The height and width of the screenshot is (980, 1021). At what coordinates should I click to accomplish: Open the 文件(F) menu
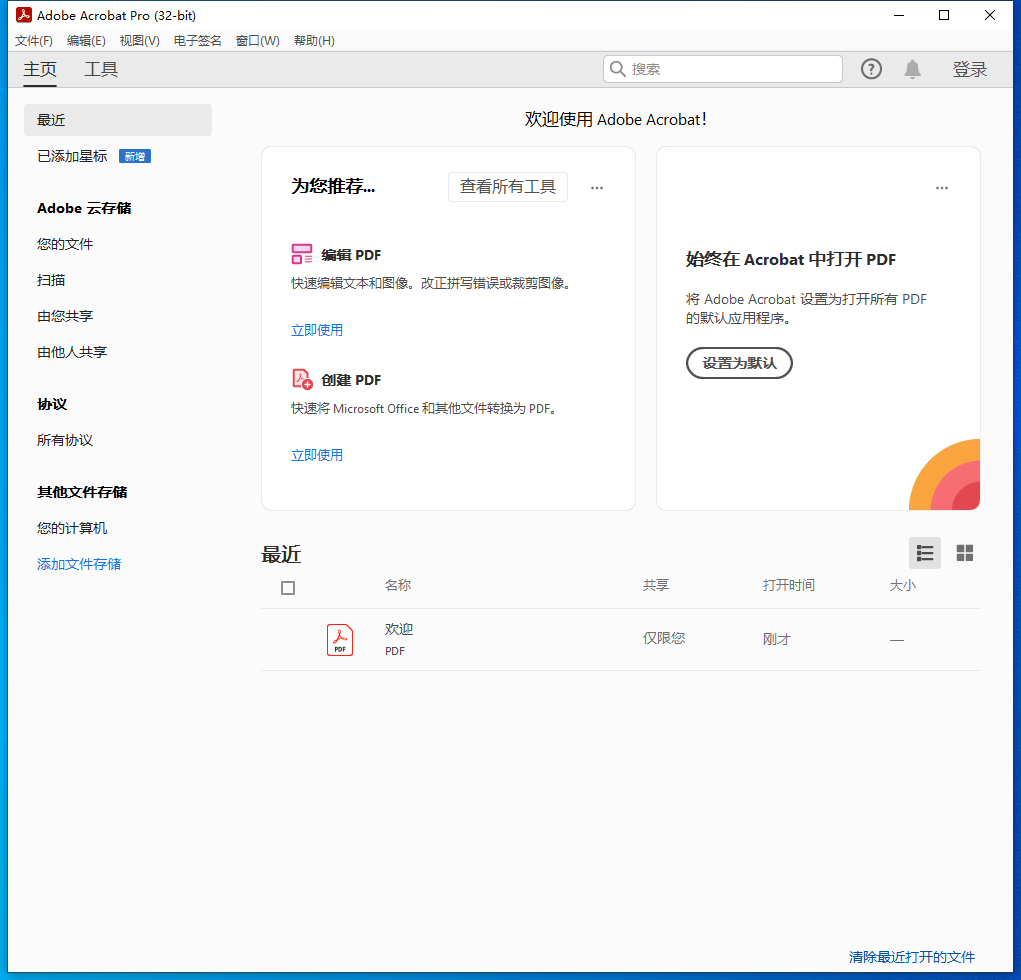34,41
